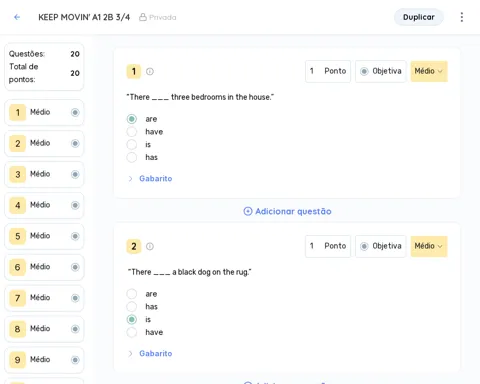Open the three-dot options menu
Screen dimensions: 480x384
[462, 17]
